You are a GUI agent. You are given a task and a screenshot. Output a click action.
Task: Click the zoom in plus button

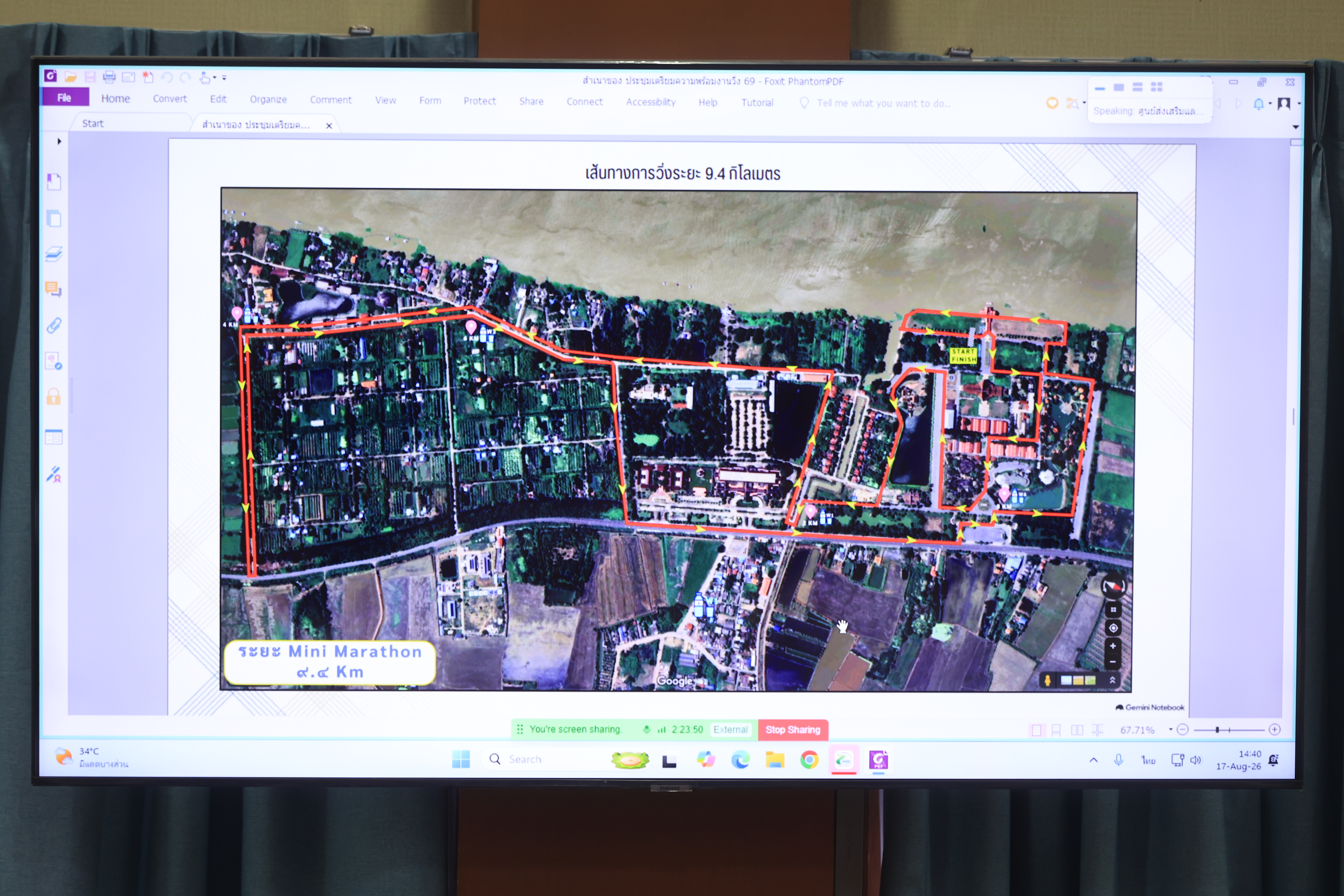(x=1274, y=730)
